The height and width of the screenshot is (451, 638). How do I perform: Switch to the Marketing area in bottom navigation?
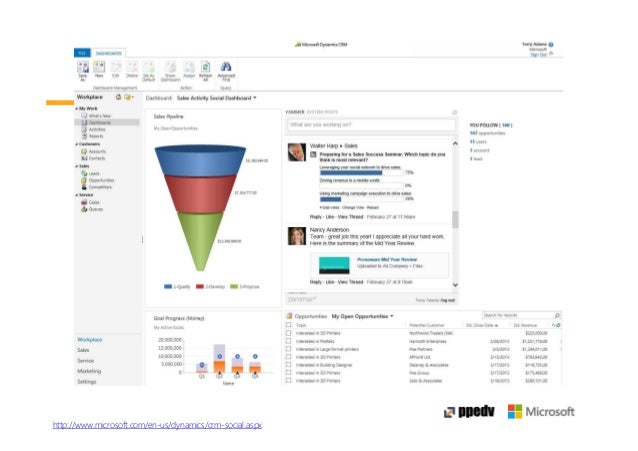tap(89, 371)
